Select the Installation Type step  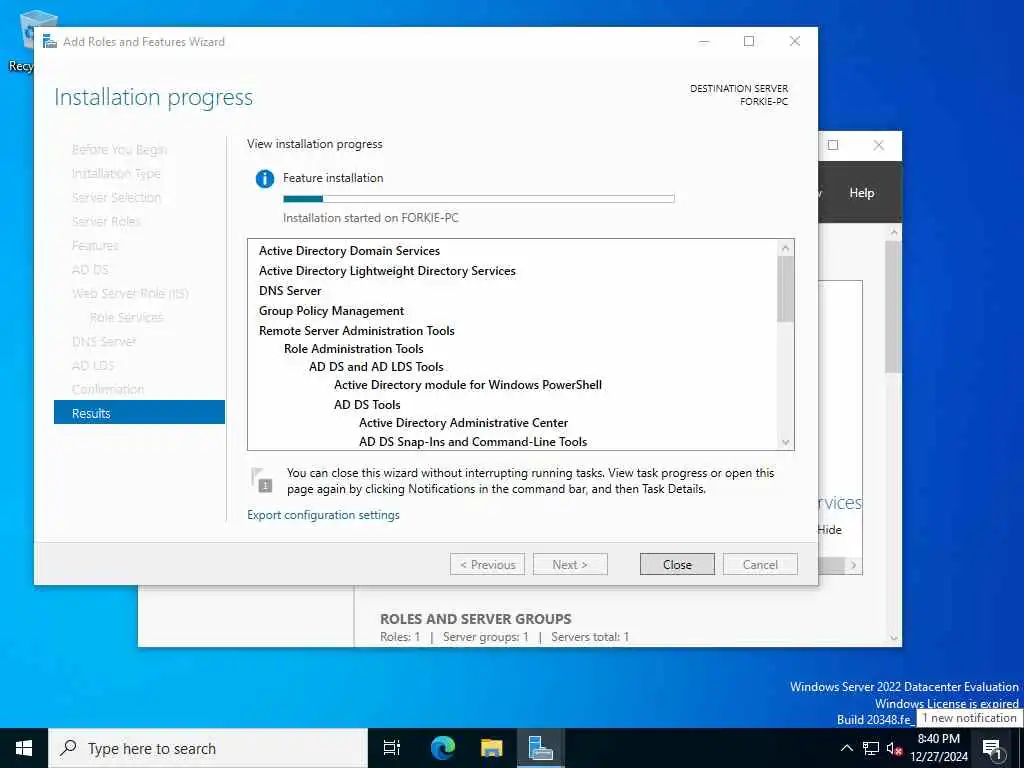click(116, 174)
